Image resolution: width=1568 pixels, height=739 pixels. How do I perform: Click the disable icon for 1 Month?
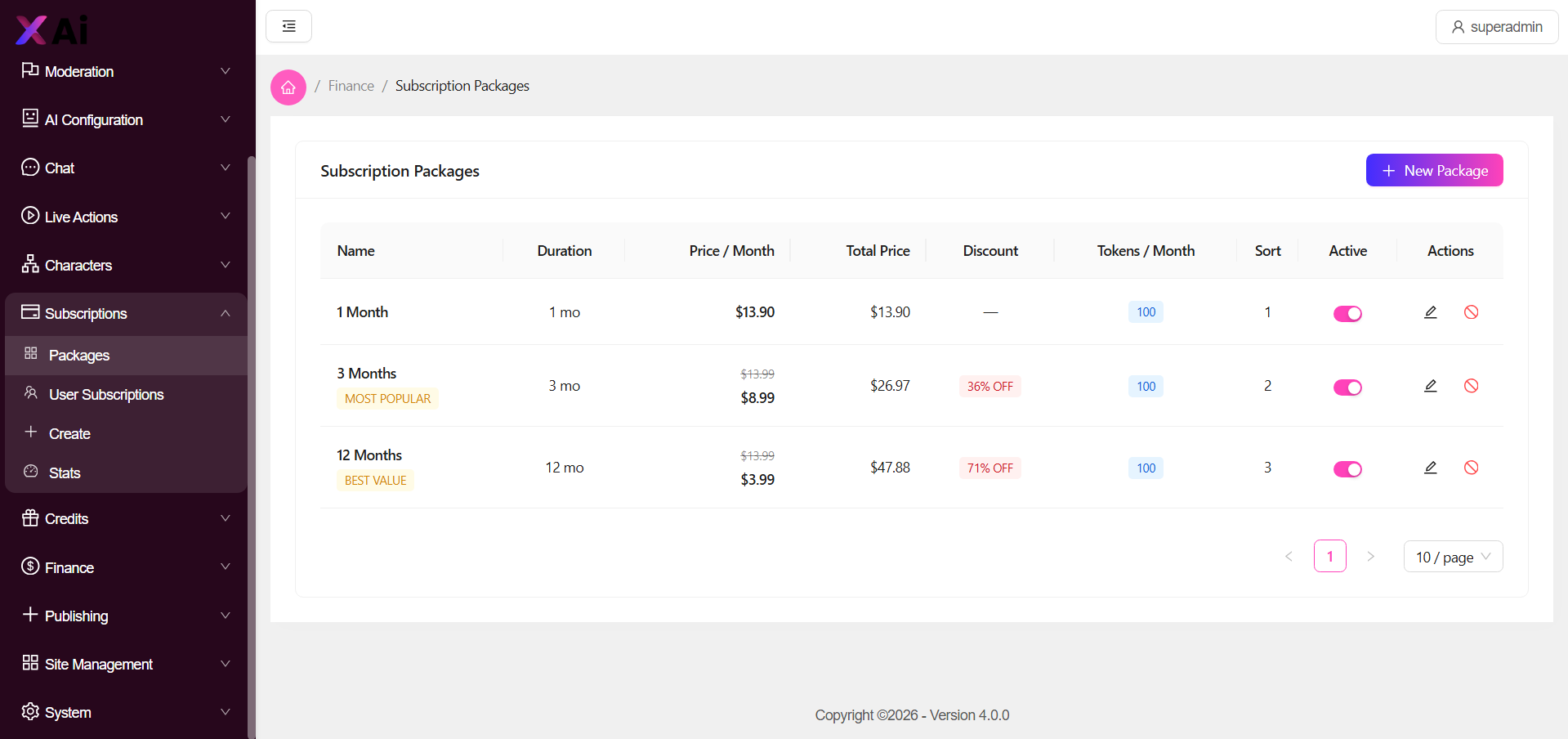point(1472,312)
